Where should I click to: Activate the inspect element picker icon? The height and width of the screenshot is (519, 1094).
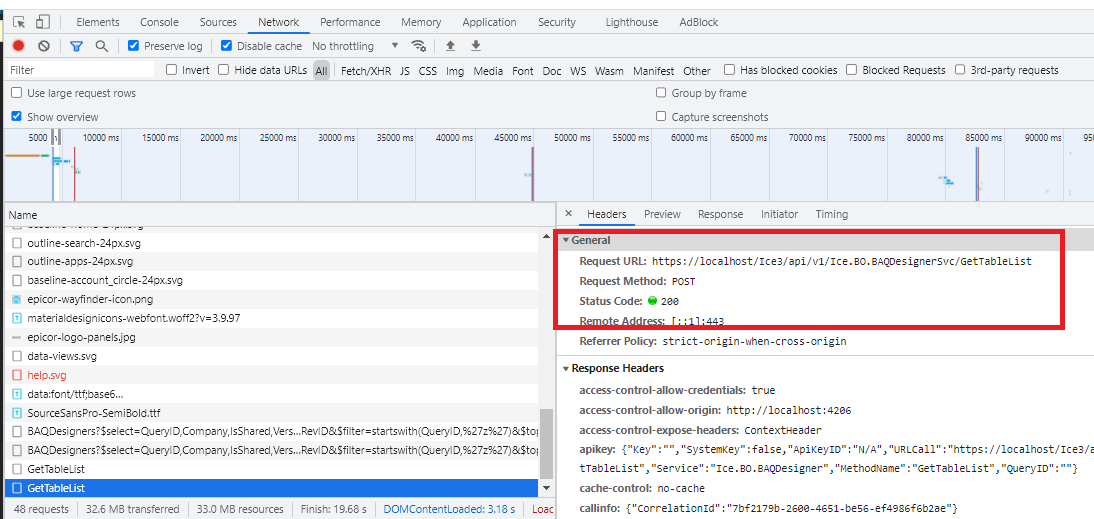tap(20, 22)
